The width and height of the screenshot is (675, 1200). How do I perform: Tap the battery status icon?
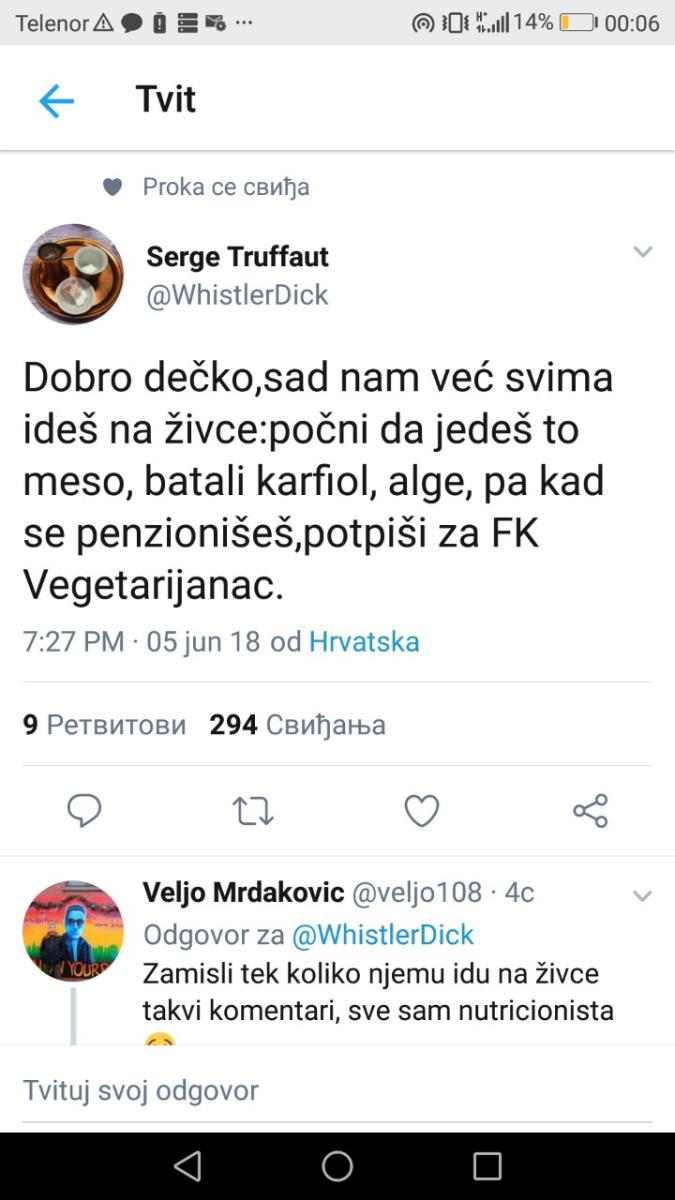point(578,23)
